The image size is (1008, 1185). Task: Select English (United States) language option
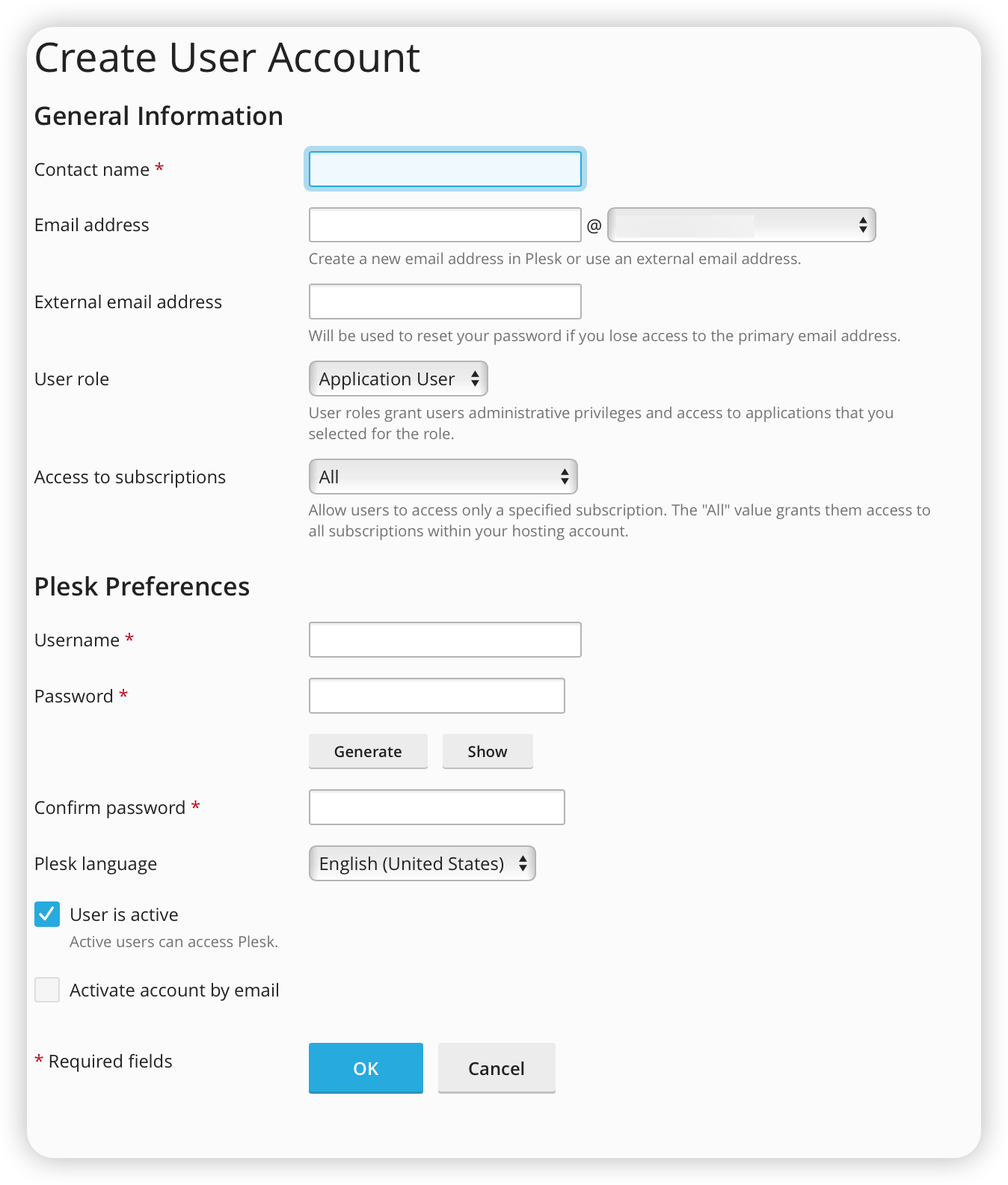[411, 863]
